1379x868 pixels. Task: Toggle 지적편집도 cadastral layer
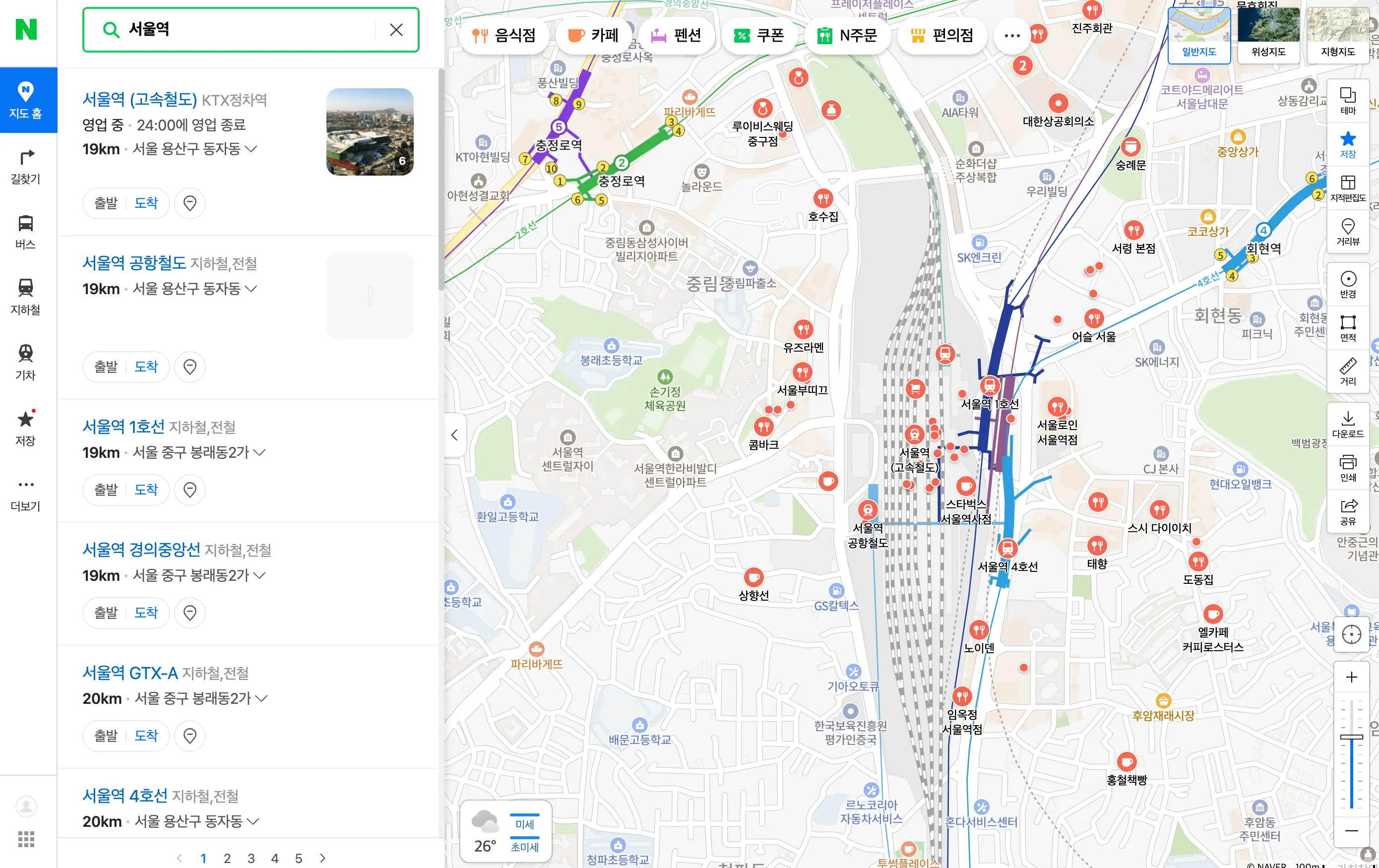[1348, 188]
